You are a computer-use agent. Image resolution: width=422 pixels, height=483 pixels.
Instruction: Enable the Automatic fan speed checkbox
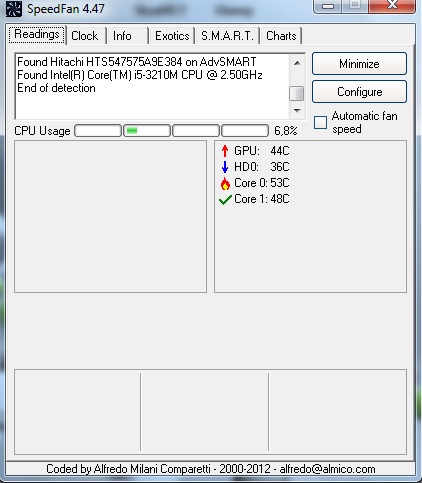[320, 122]
